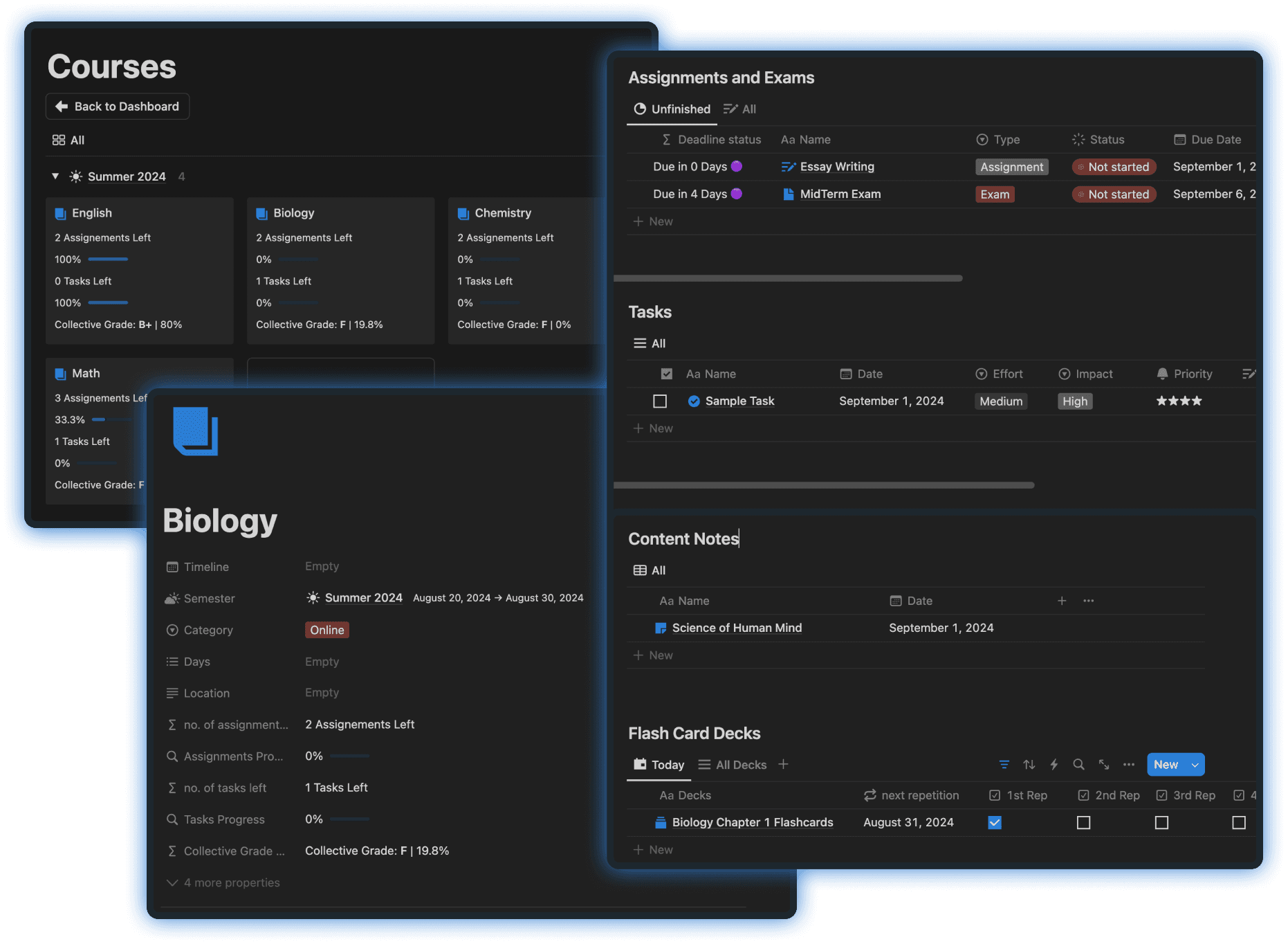The width and height of the screenshot is (1288, 944).
Task: Uncheck 1st Rep for Biology Chapter 1 Flashcards
Action: (995, 822)
